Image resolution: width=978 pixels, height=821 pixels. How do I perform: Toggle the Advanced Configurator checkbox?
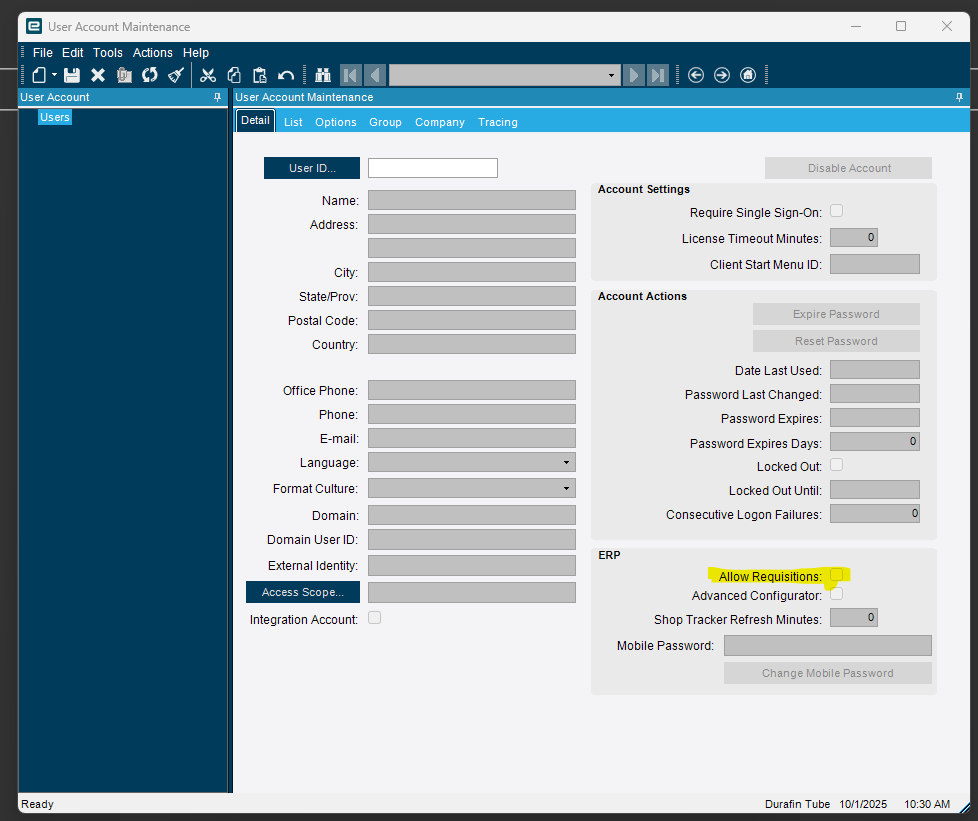click(837, 594)
